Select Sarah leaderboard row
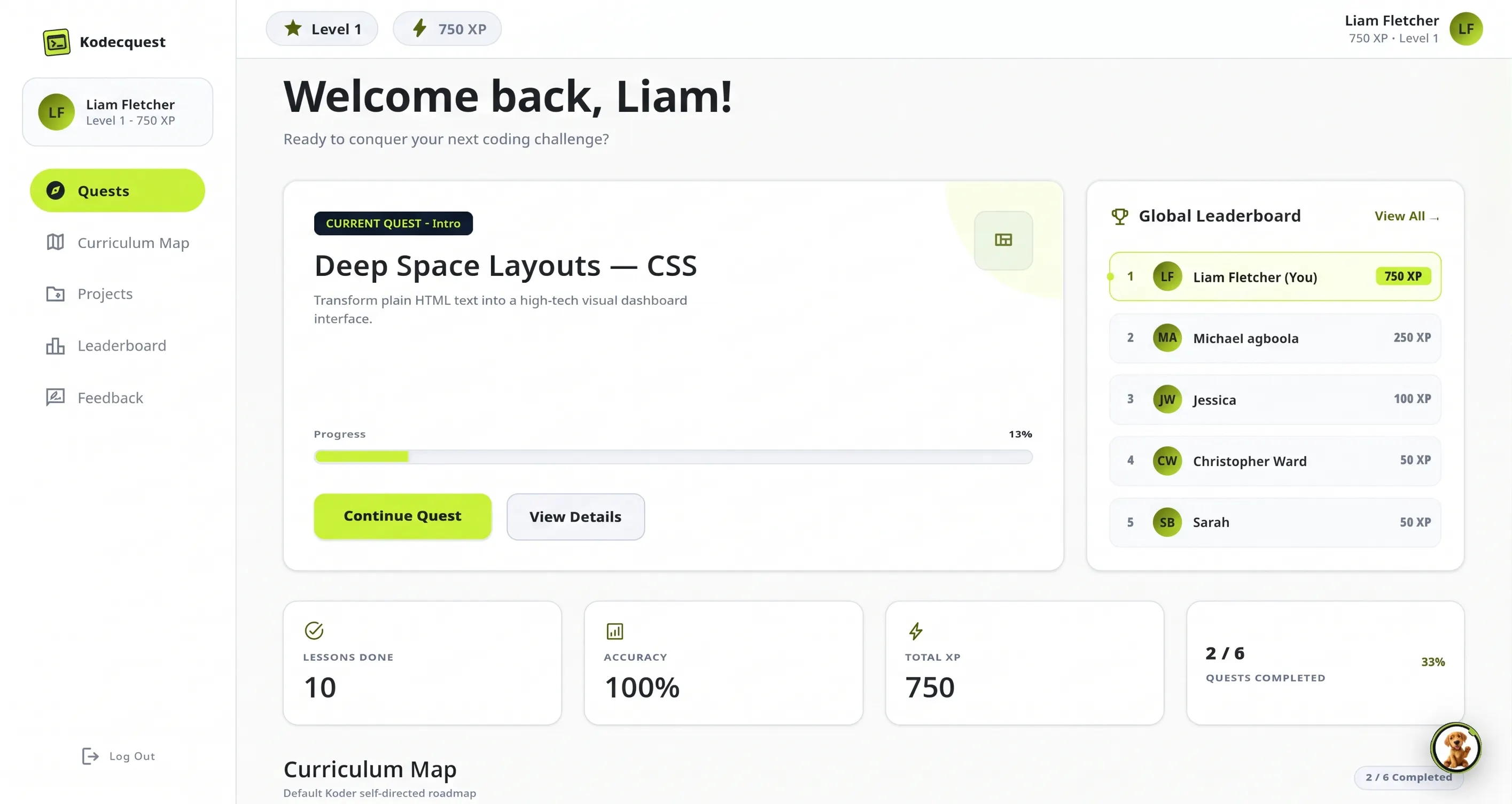The width and height of the screenshot is (1512, 804). click(1275, 522)
